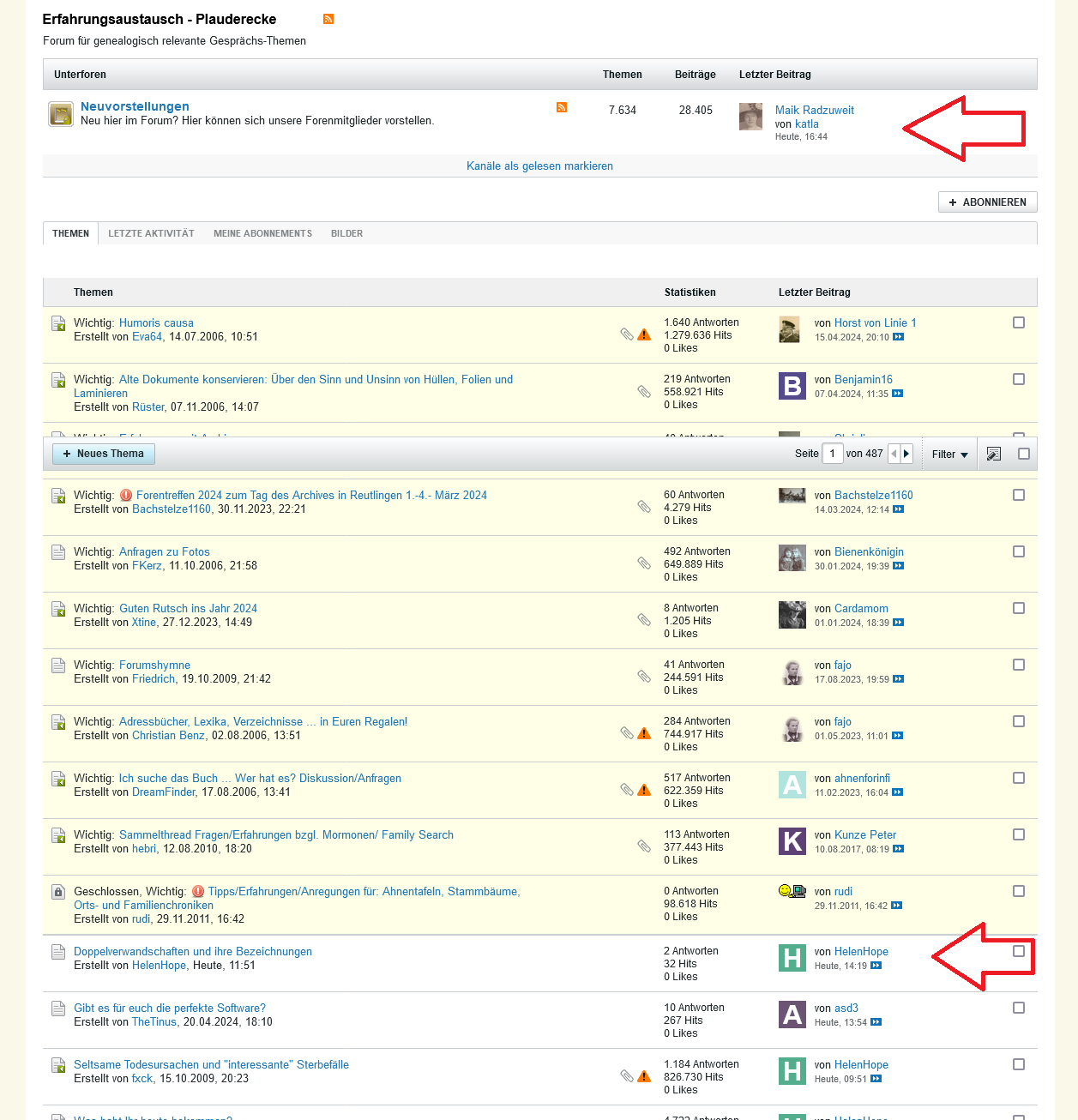Click the paperclip attachment icon on Forumshymne thread
This screenshot has width=1078, height=1120.
(x=644, y=677)
